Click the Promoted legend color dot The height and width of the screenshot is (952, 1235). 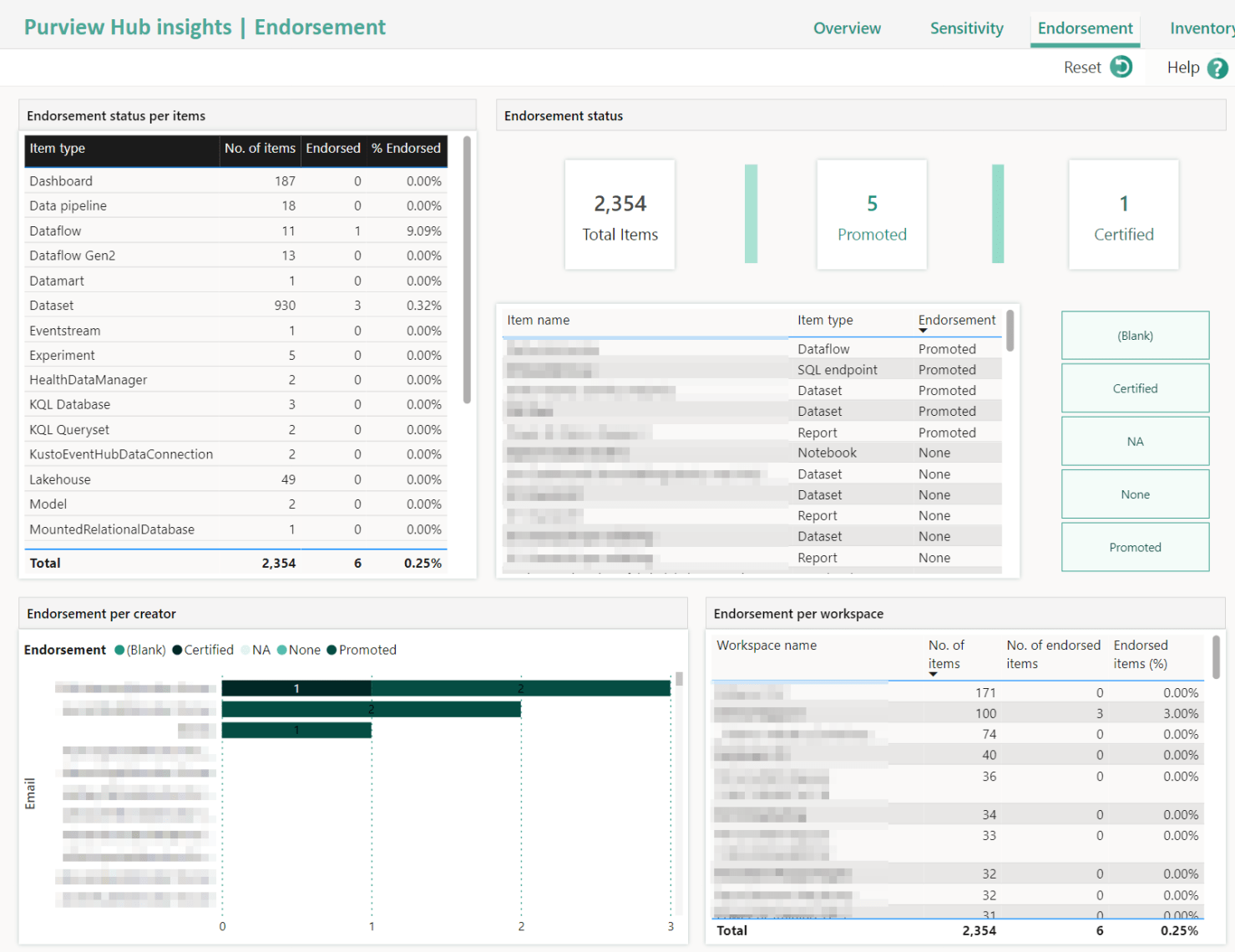332,650
